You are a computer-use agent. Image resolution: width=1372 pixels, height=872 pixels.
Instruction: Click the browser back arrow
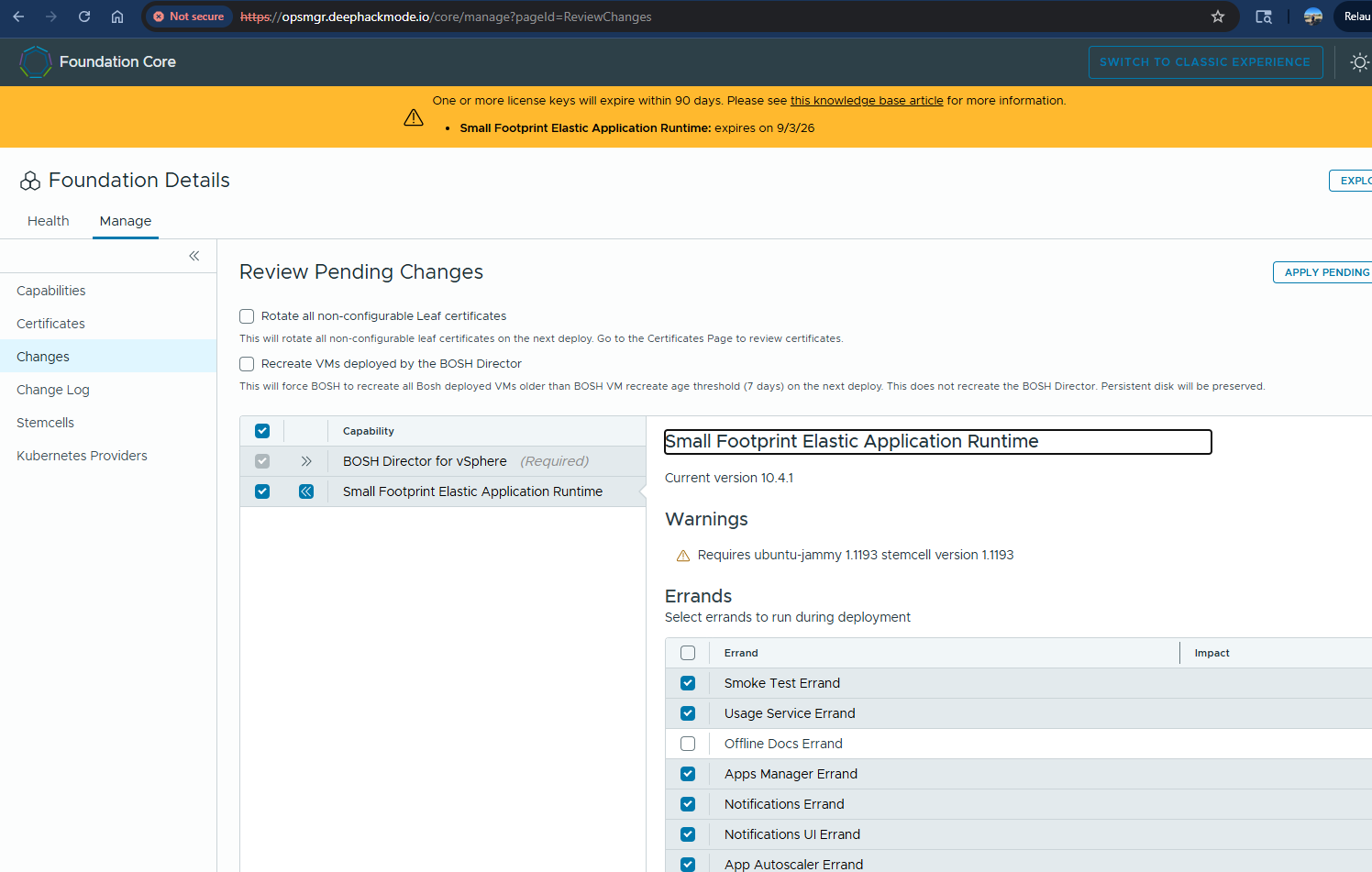click(x=18, y=17)
